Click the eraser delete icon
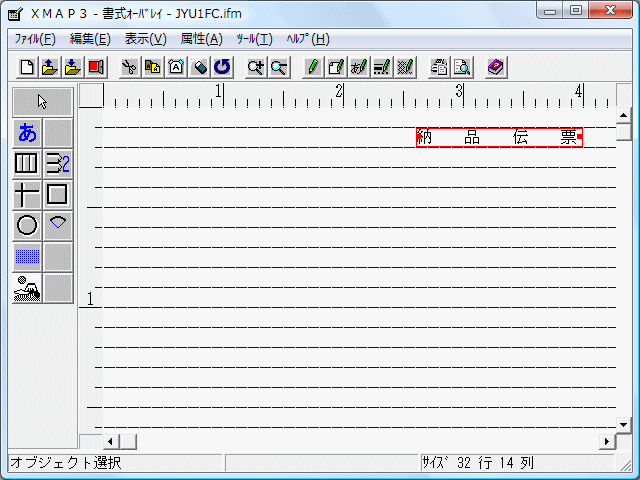 point(199,67)
